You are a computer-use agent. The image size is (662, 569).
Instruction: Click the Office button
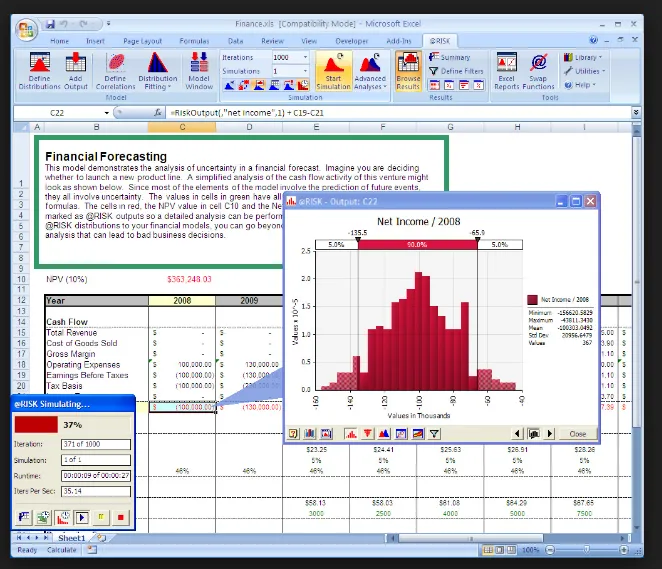point(26,30)
